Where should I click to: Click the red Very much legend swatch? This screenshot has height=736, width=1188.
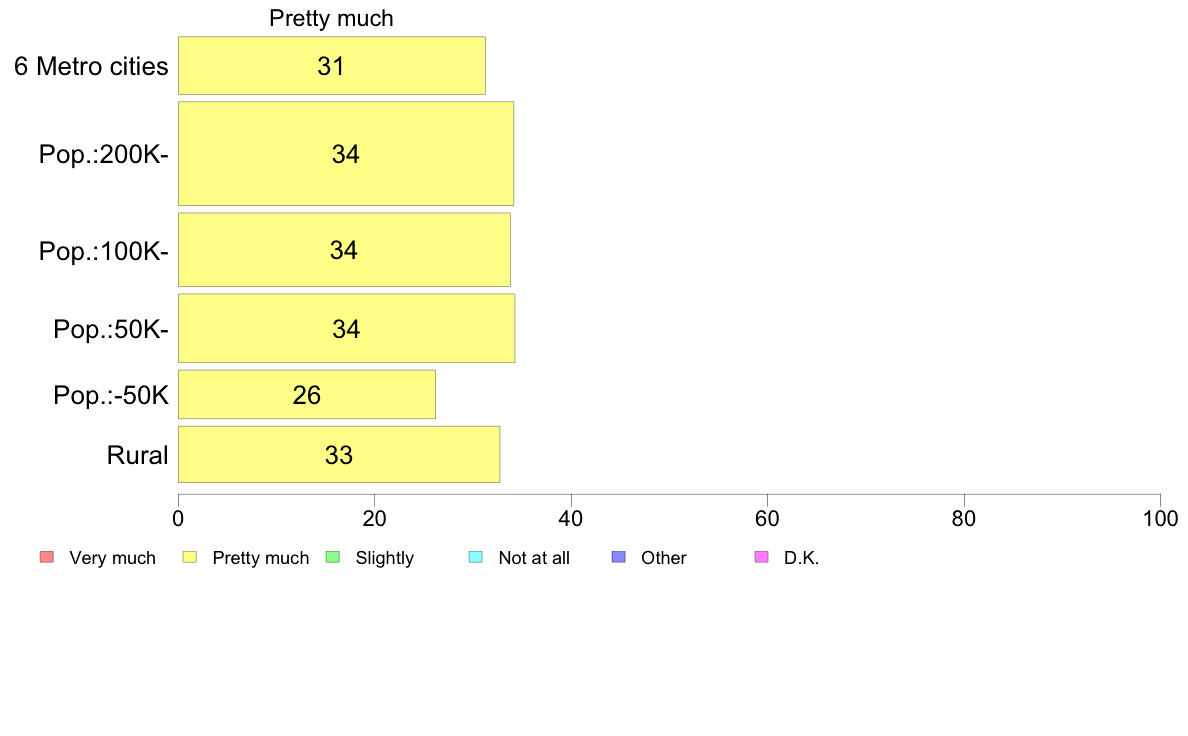click(x=47, y=557)
